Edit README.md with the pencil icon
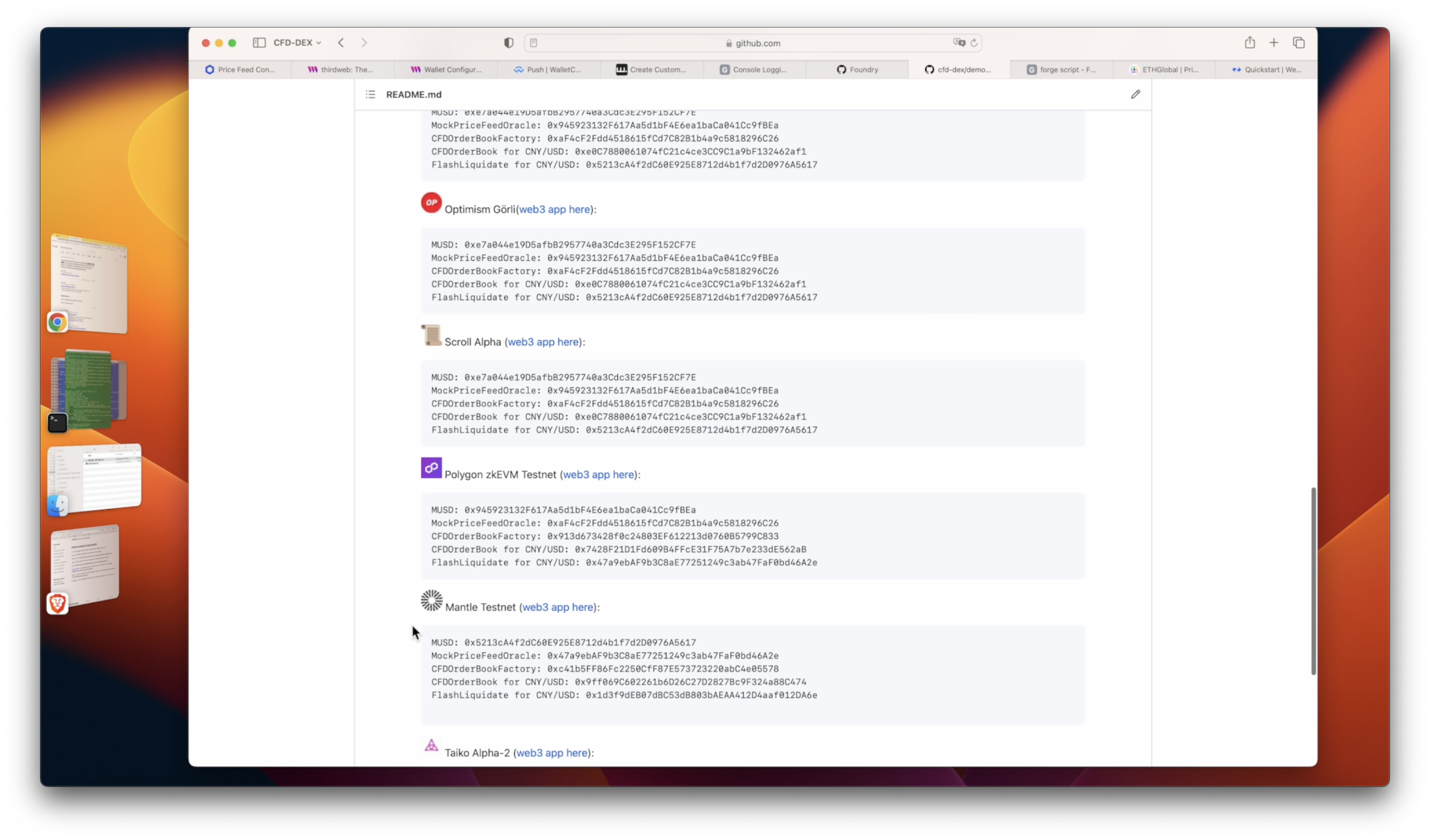 (1135, 94)
